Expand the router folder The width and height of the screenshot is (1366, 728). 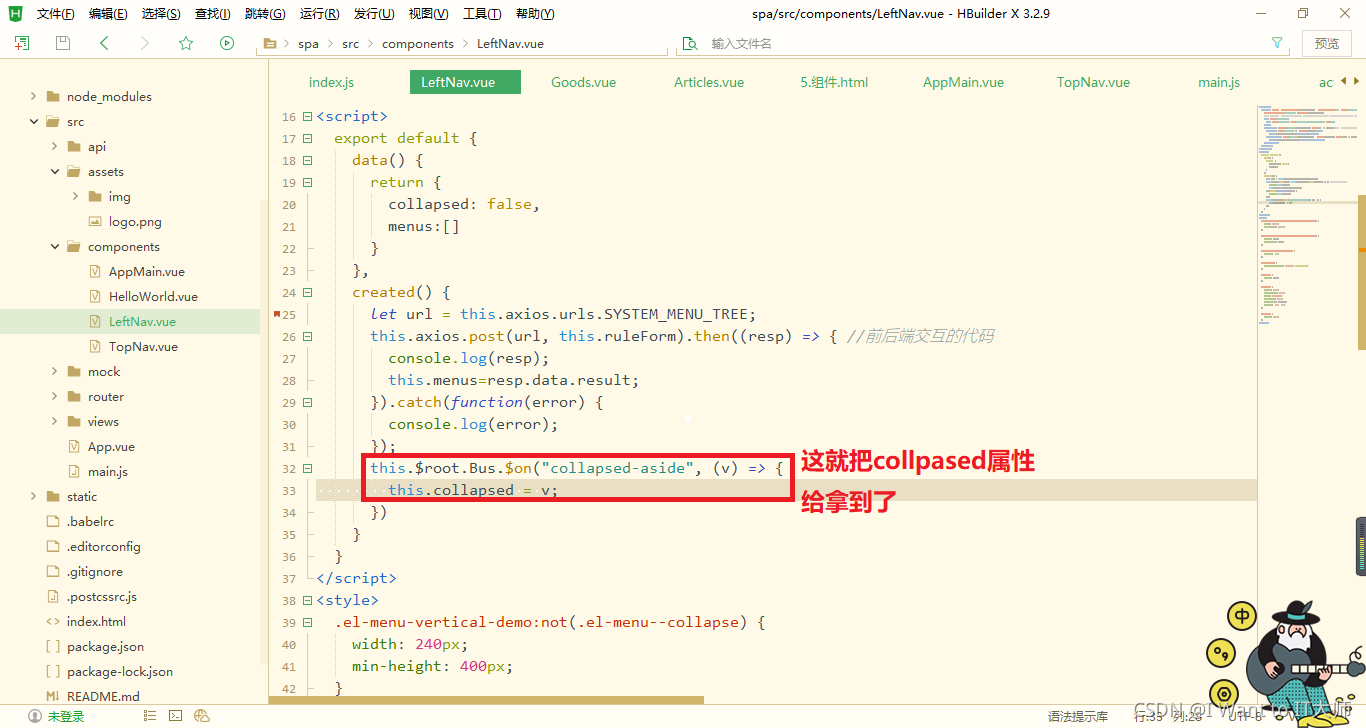pyautogui.click(x=54, y=397)
